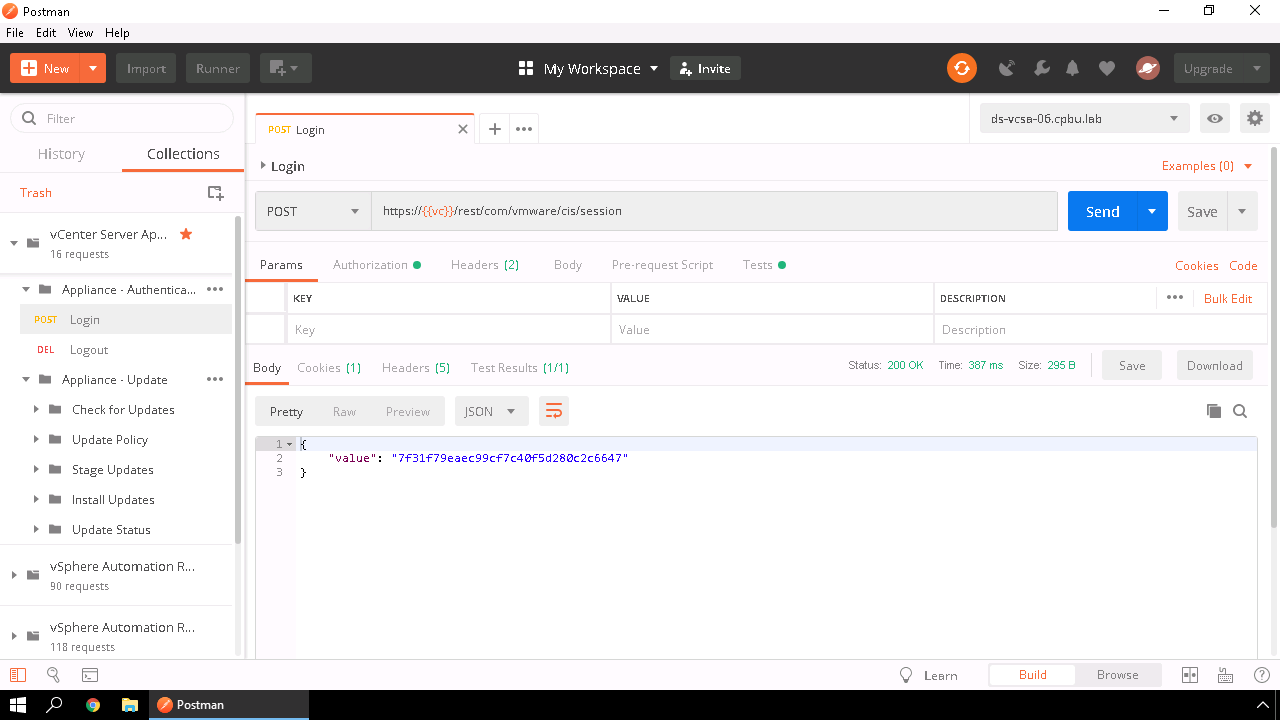Open the Cookies link

coord(1196,265)
